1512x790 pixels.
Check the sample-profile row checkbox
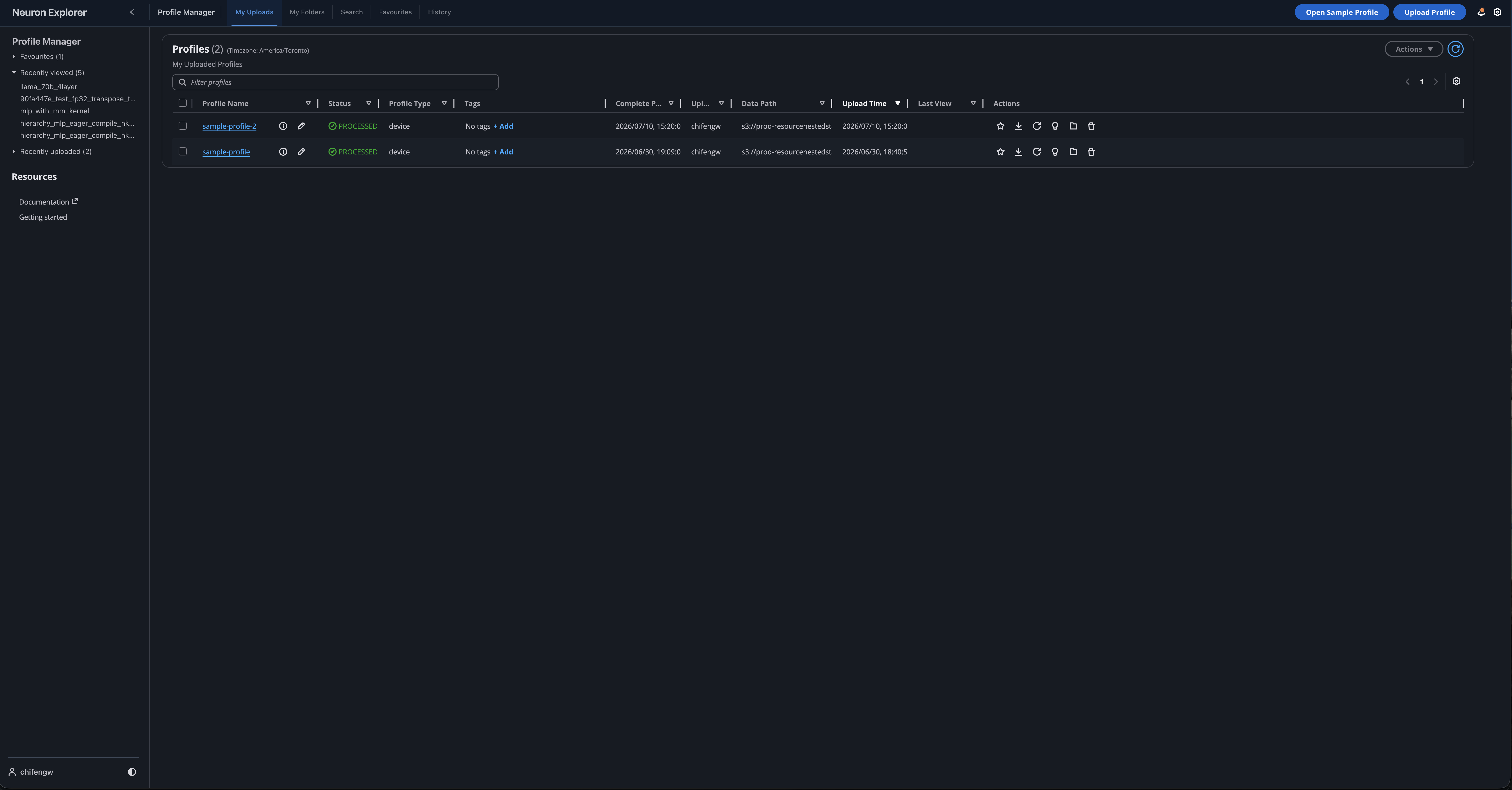click(183, 151)
